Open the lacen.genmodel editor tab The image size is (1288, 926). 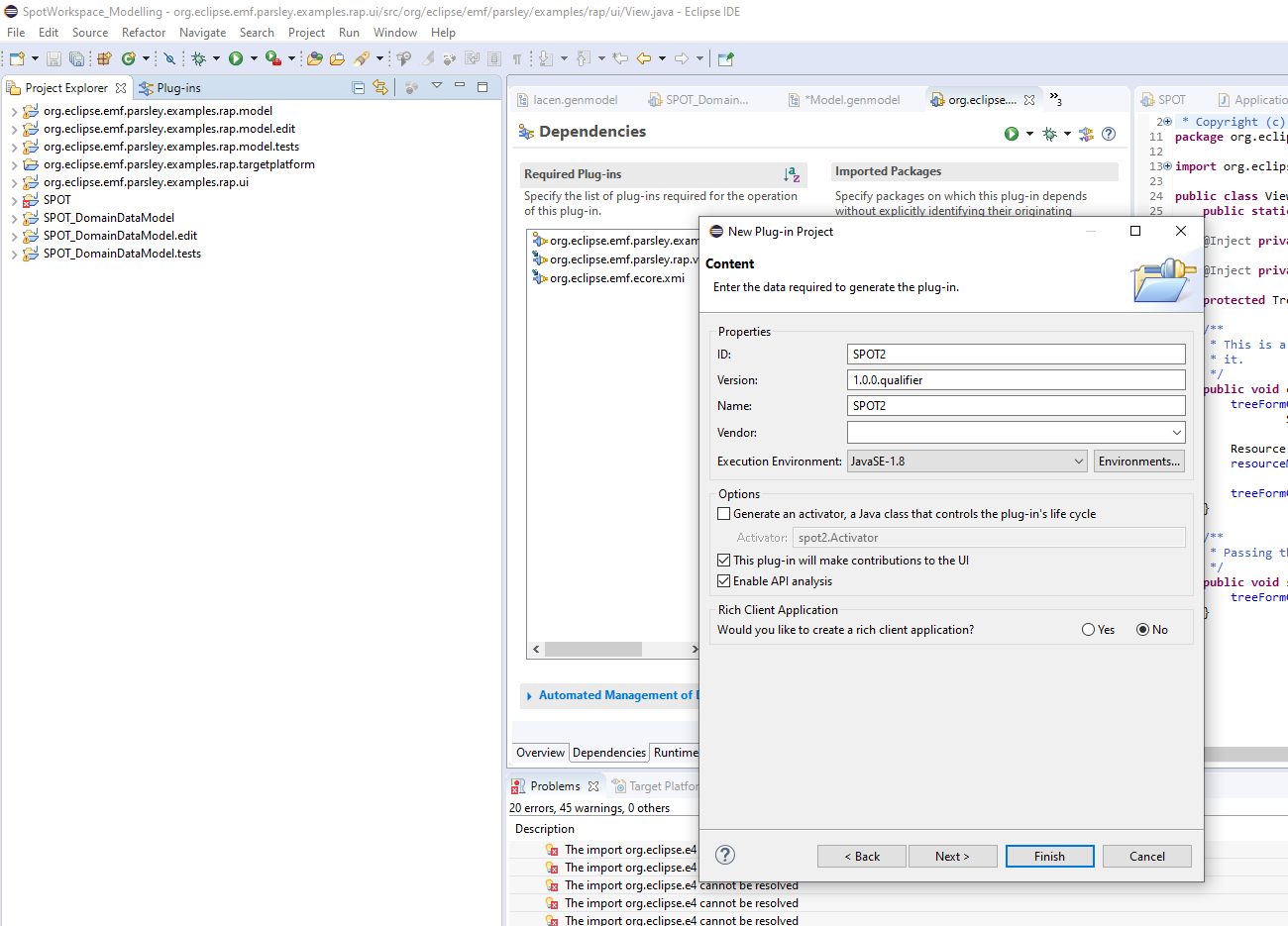(567, 100)
